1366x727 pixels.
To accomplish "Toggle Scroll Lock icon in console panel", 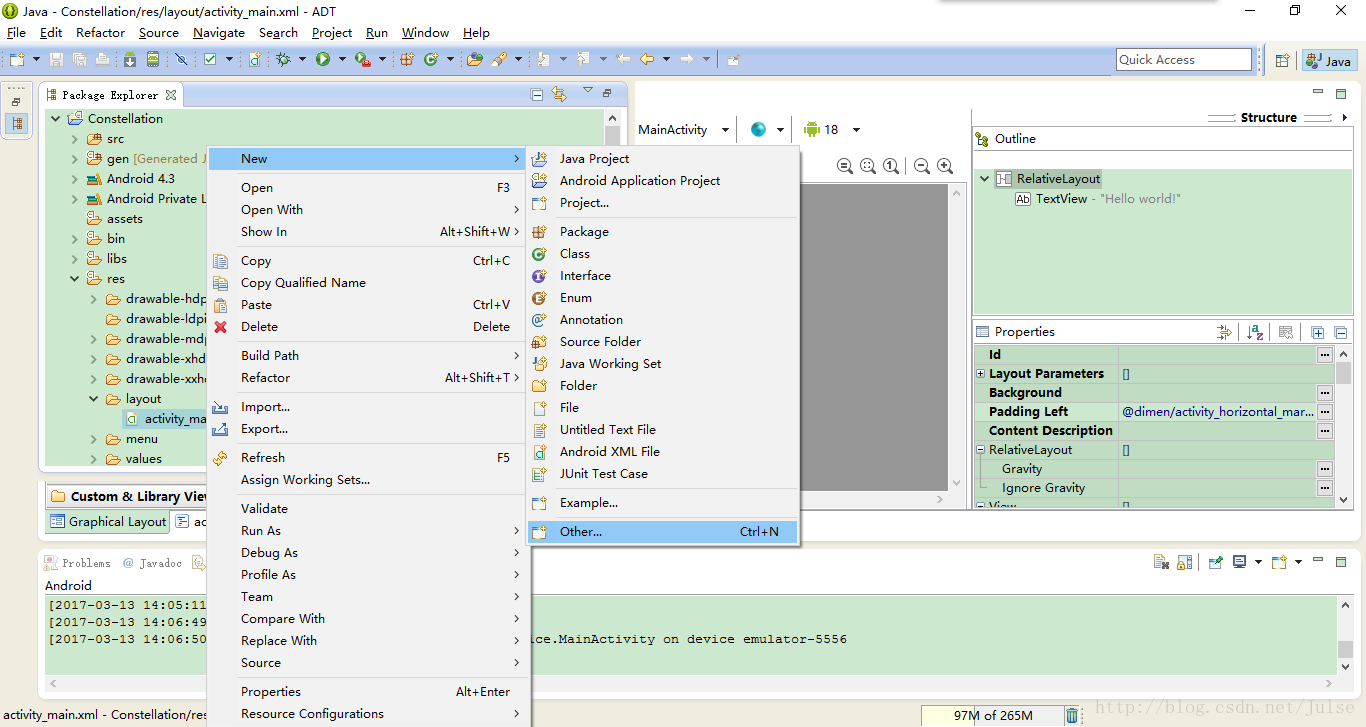I will tap(1184, 562).
